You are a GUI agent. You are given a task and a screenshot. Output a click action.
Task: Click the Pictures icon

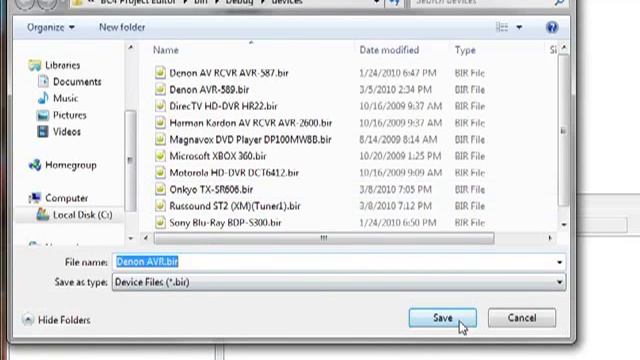(x=43, y=115)
